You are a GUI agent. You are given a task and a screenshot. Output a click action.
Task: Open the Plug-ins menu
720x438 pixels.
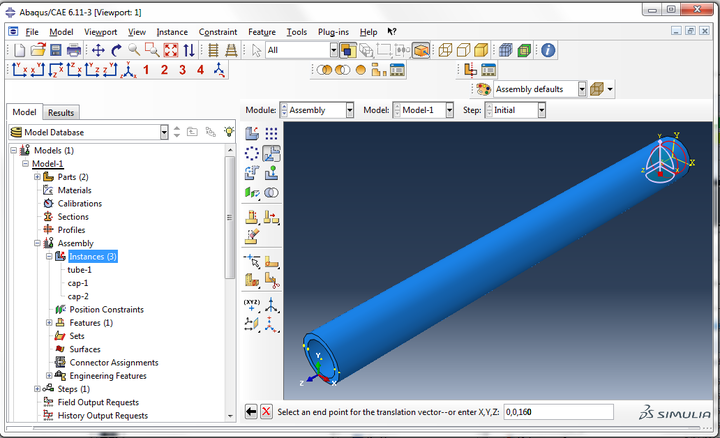[333, 32]
